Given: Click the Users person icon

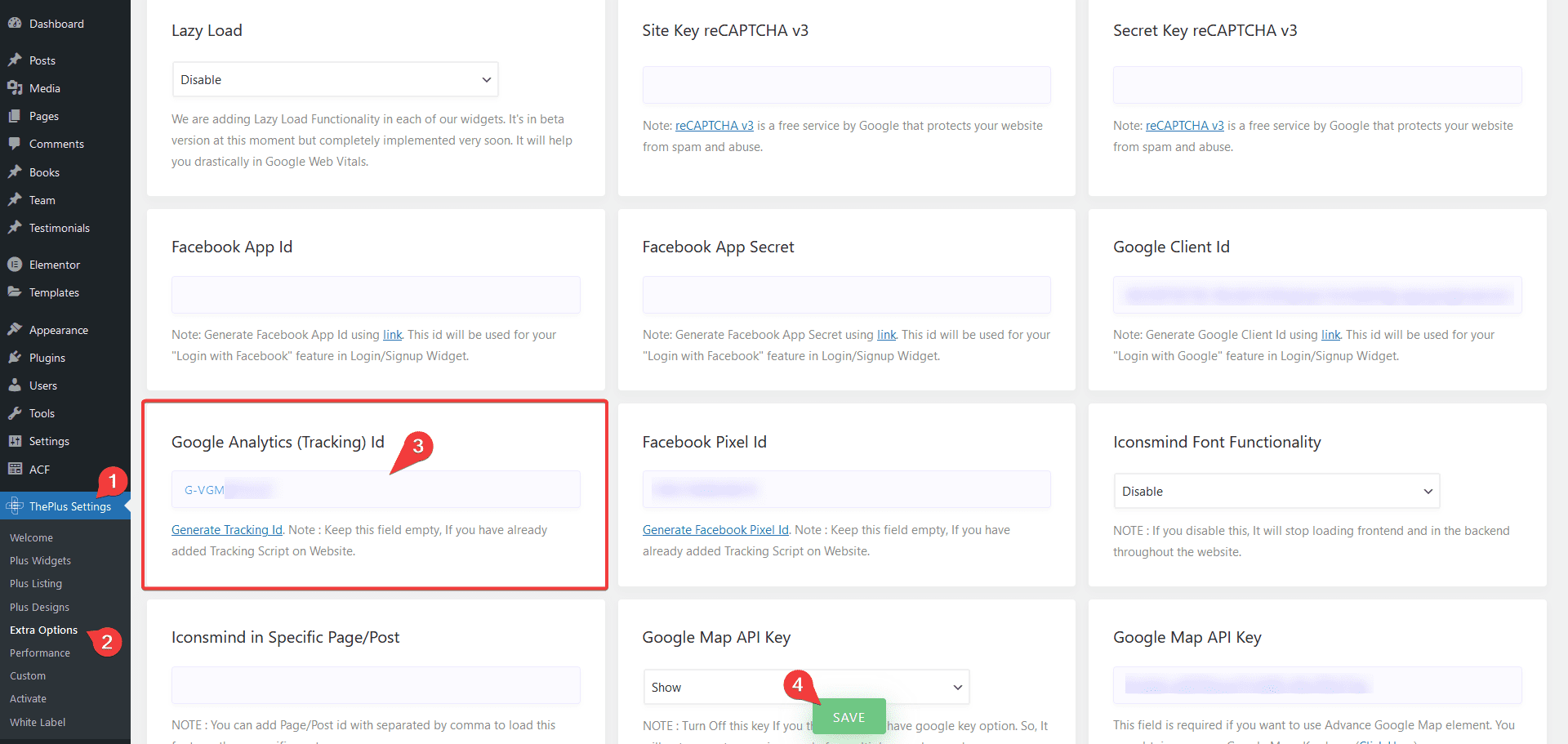Looking at the screenshot, I should coord(15,385).
